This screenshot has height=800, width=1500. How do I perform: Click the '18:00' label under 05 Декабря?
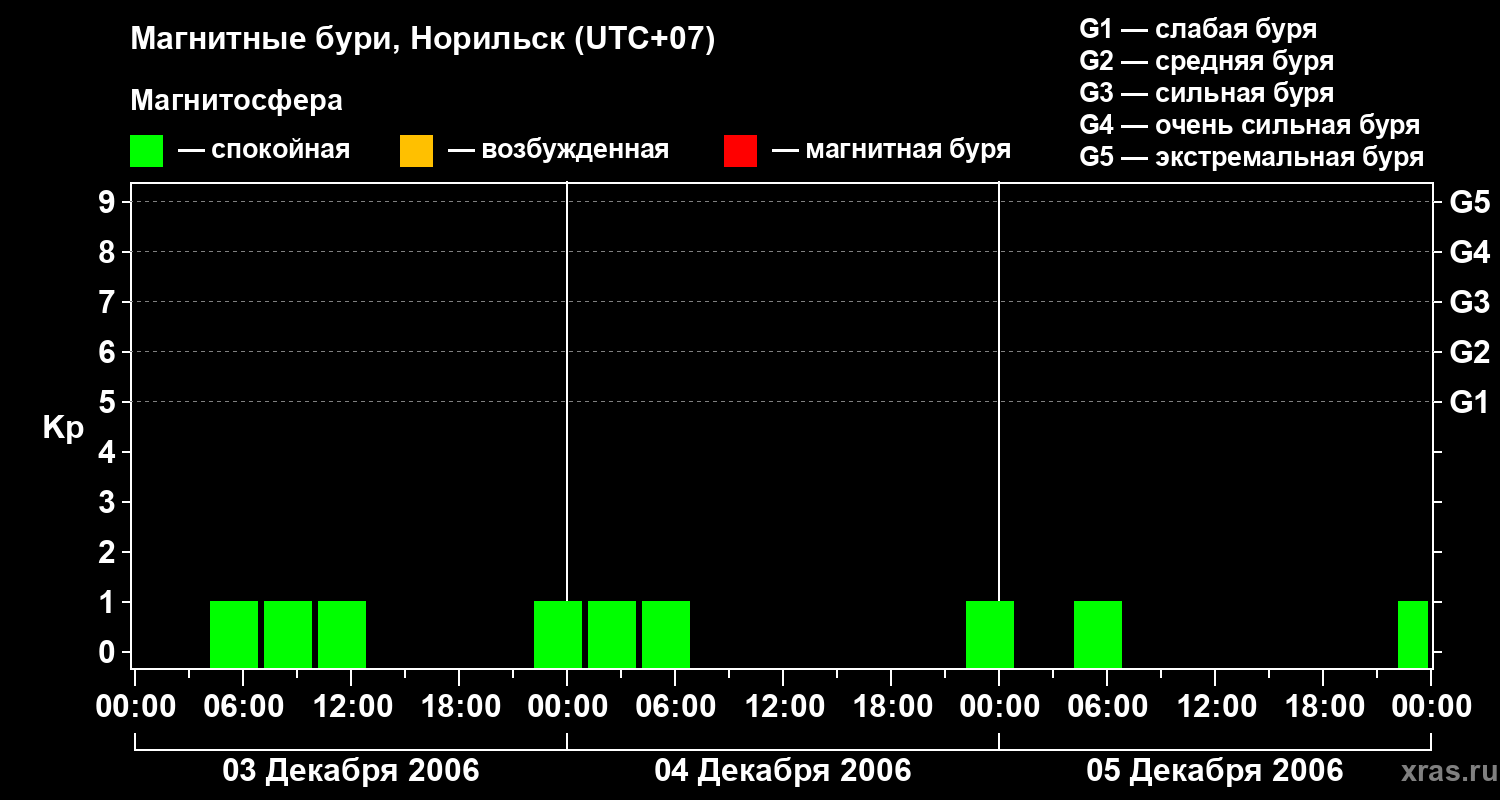tap(1323, 706)
